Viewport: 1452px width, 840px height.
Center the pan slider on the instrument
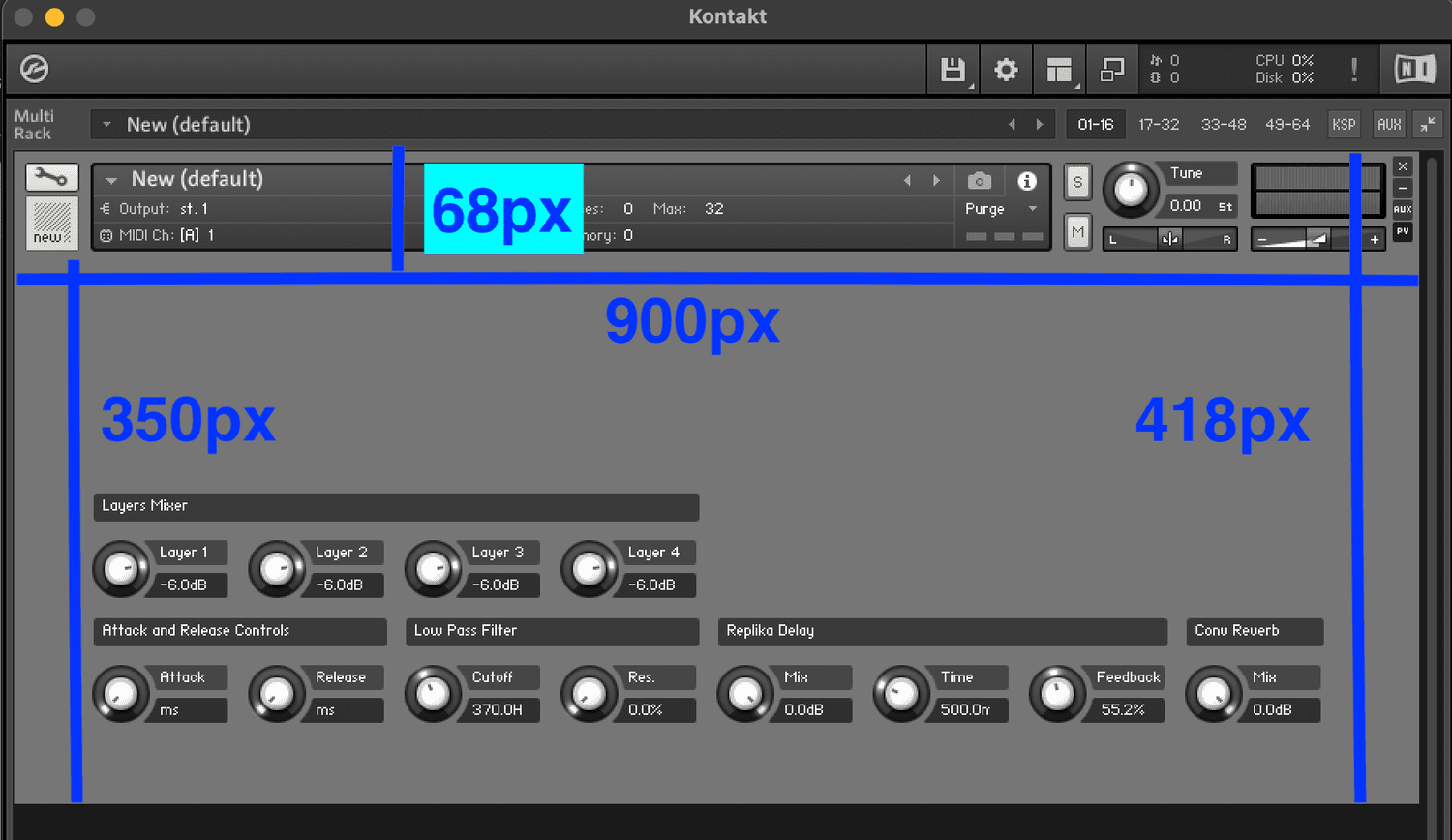1169,239
